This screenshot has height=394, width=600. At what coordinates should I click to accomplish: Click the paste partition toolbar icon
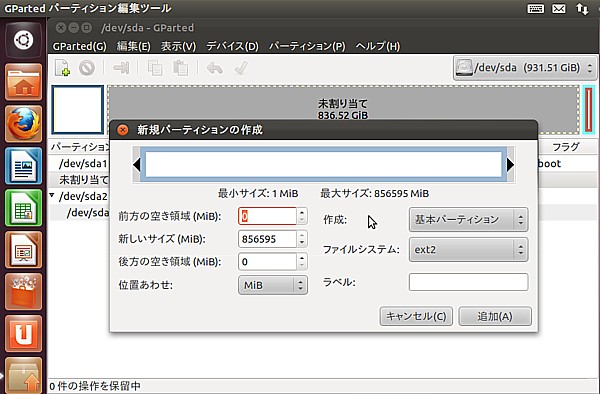click(180, 68)
